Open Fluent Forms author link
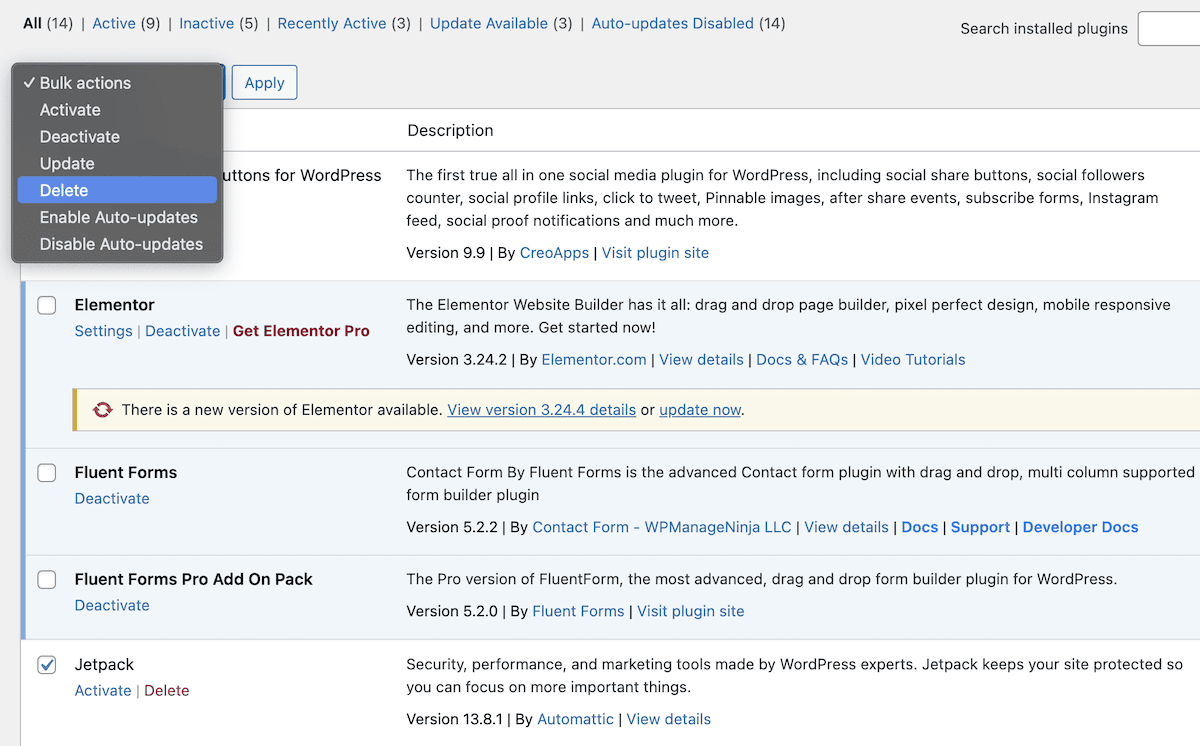The width and height of the screenshot is (1200, 746). point(578,611)
